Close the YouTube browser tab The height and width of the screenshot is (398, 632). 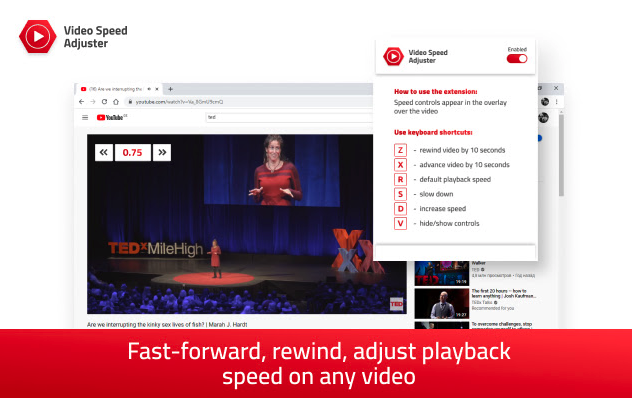[157, 89]
